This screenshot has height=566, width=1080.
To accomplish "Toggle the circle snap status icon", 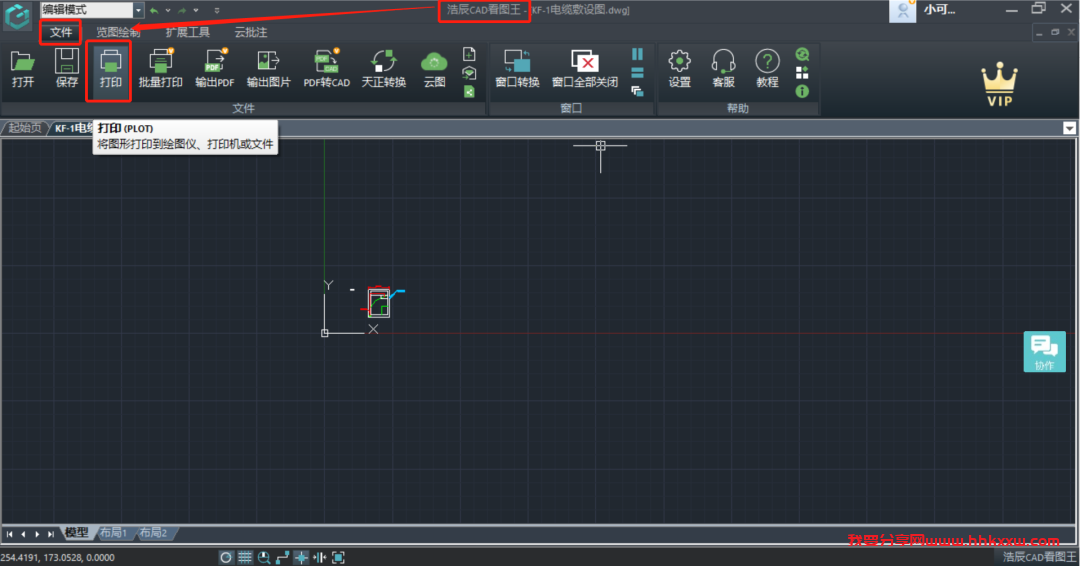I will point(226,557).
